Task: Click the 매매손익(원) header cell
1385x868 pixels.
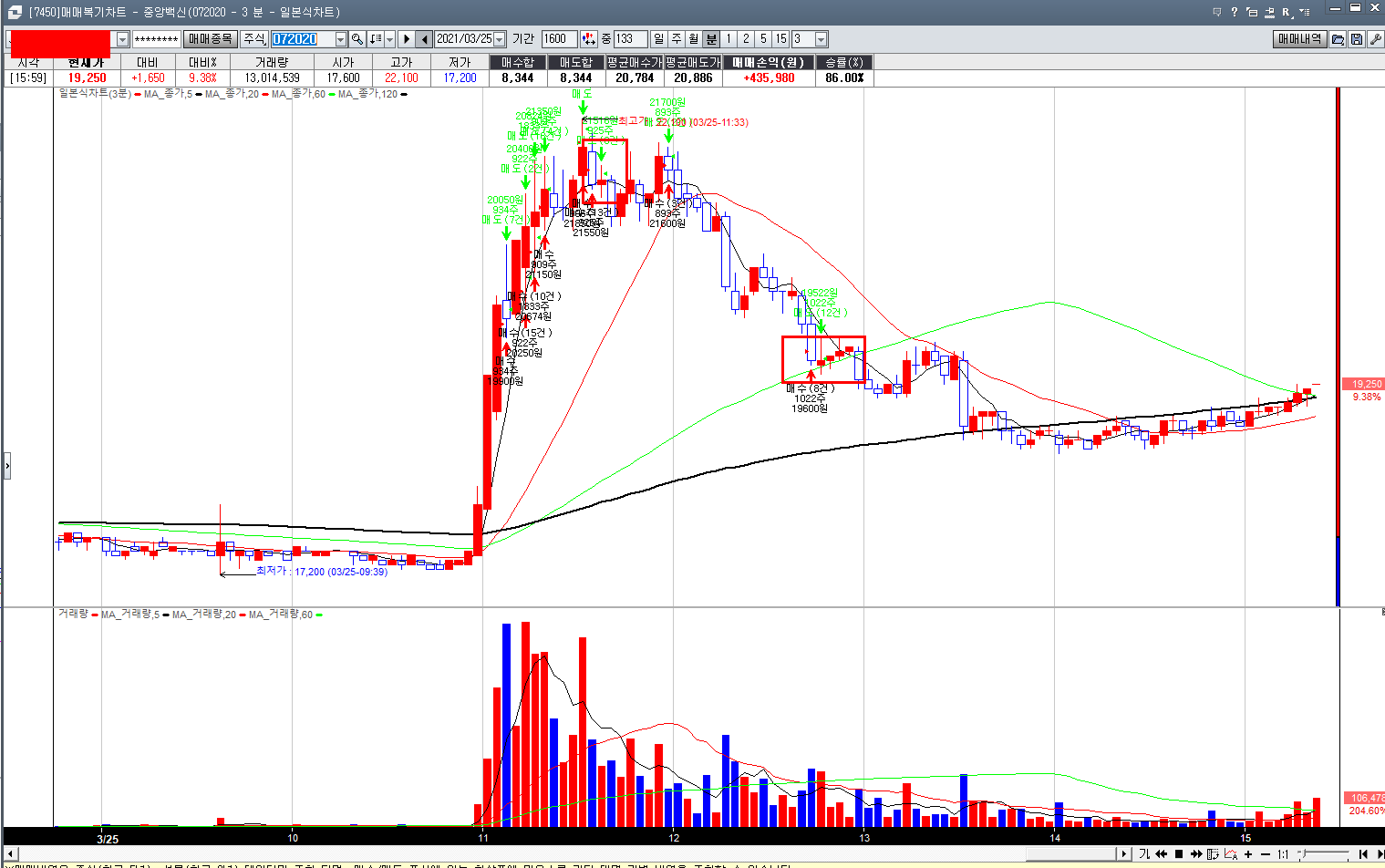Action: (770, 62)
